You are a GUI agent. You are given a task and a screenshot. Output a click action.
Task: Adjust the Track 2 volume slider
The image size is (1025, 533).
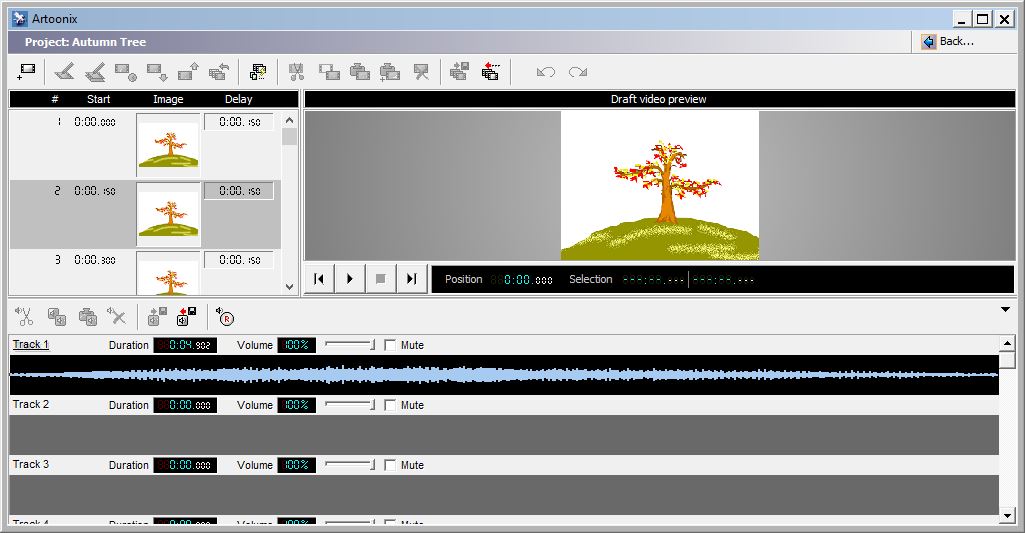(350, 405)
